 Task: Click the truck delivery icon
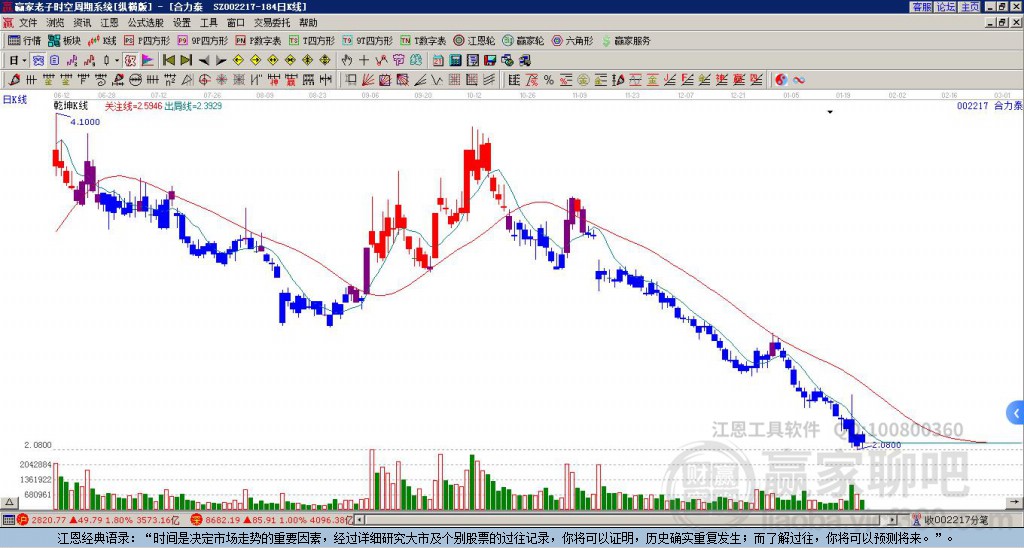click(x=524, y=60)
